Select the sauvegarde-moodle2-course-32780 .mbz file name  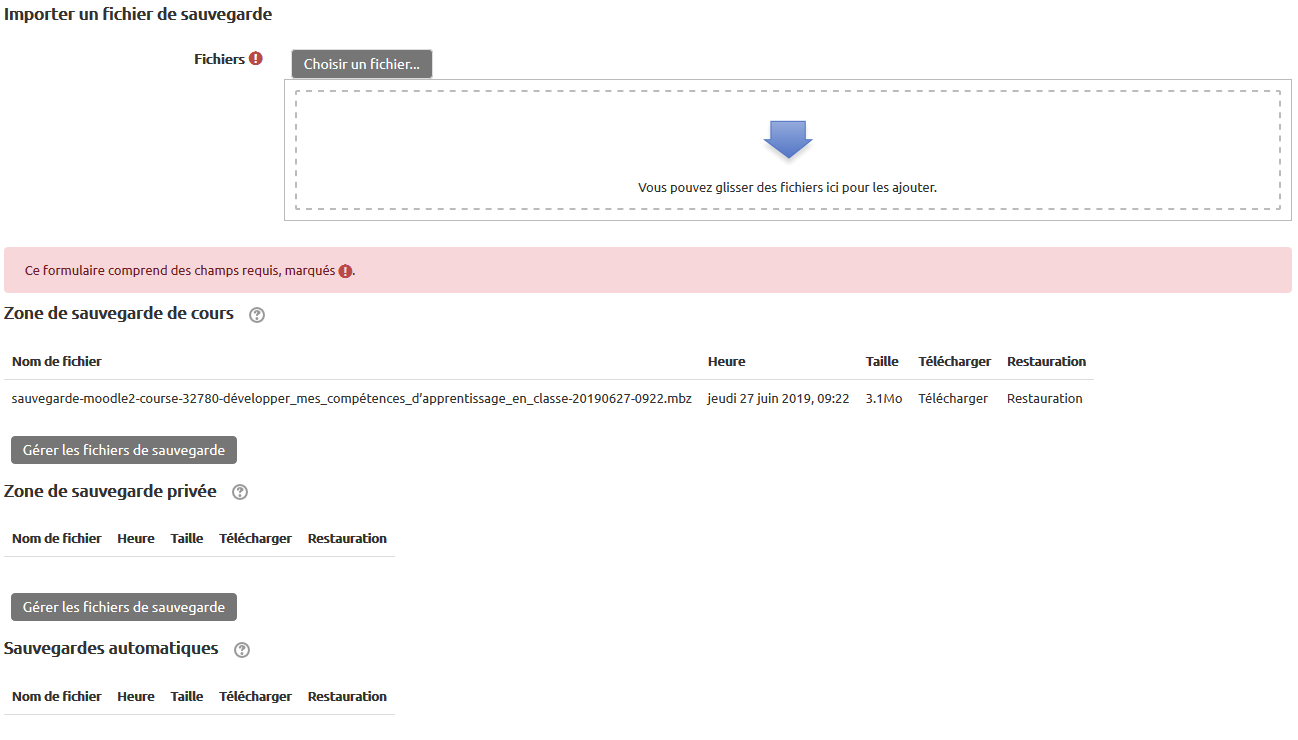click(351, 398)
